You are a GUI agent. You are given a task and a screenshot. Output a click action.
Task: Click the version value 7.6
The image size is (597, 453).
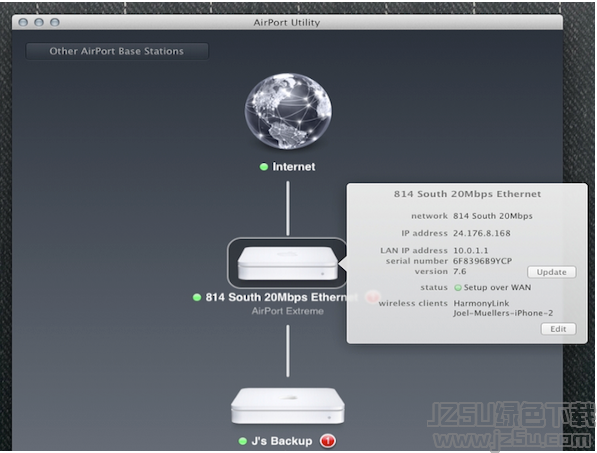[460, 271]
